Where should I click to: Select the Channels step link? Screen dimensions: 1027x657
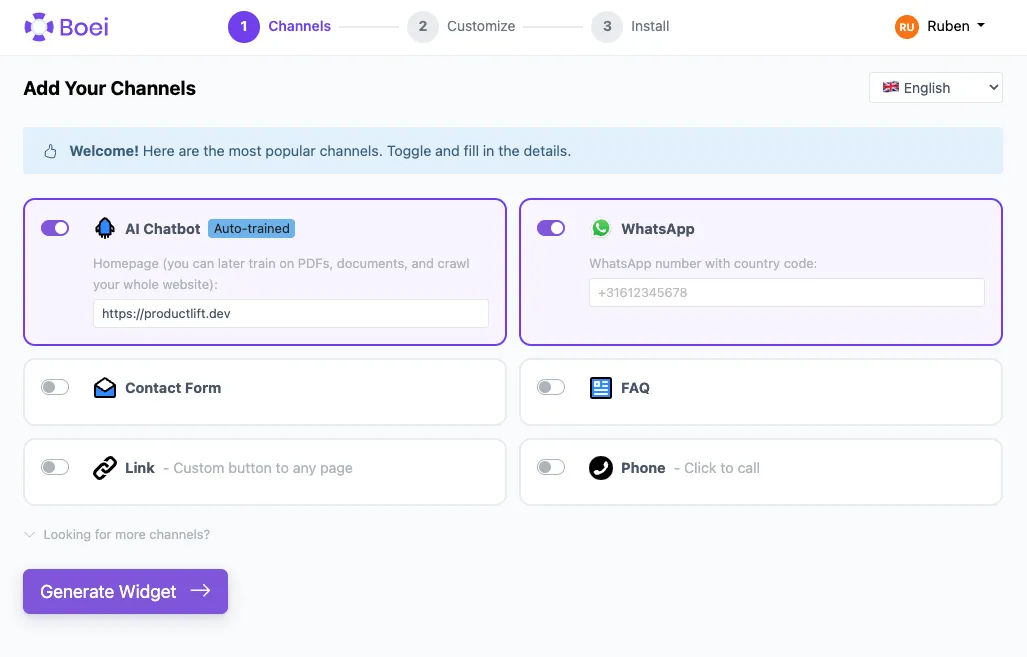pyautogui.click(x=299, y=26)
